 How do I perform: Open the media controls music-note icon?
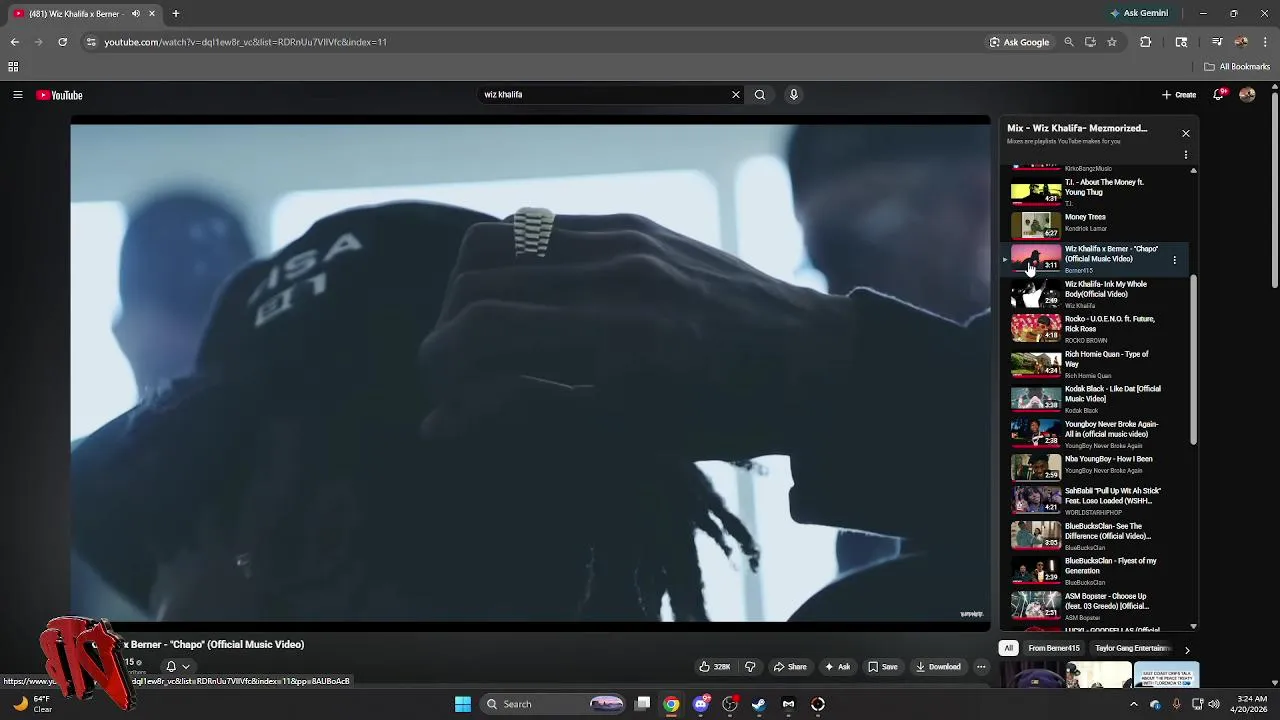(1217, 42)
